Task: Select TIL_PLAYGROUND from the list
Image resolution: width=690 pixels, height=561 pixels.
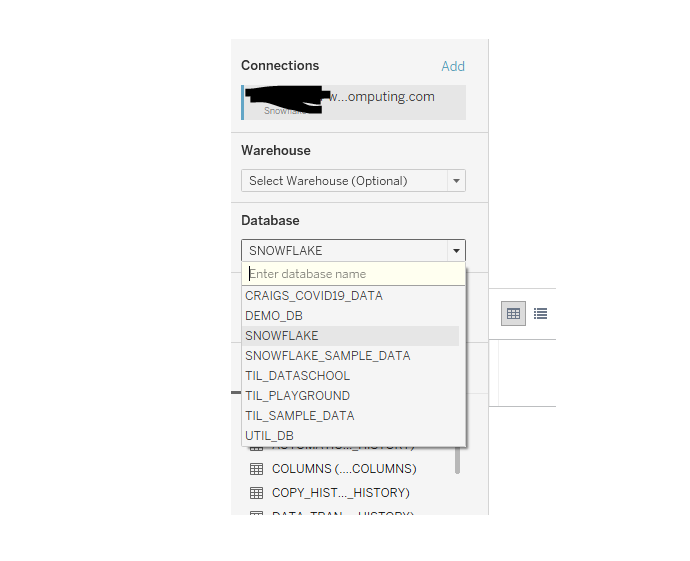Action: (x=297, y=396)
